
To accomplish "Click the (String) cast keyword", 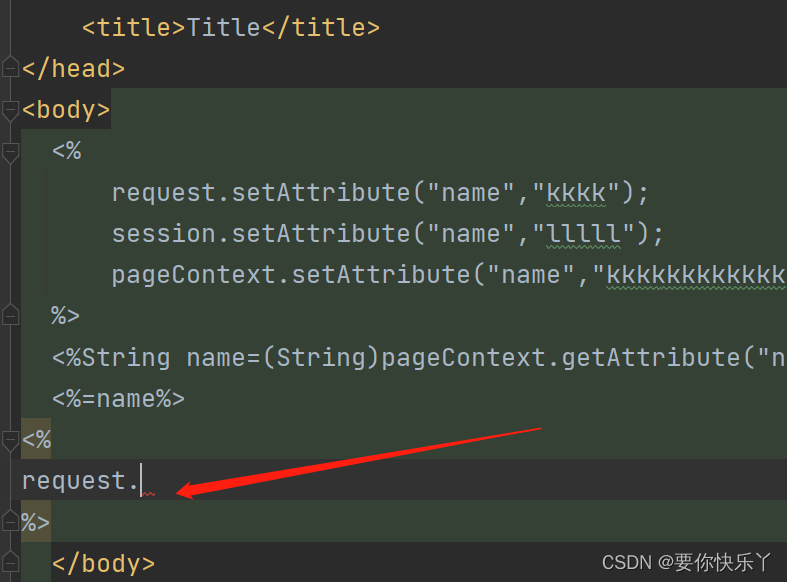I will click(x=321, y=357).
